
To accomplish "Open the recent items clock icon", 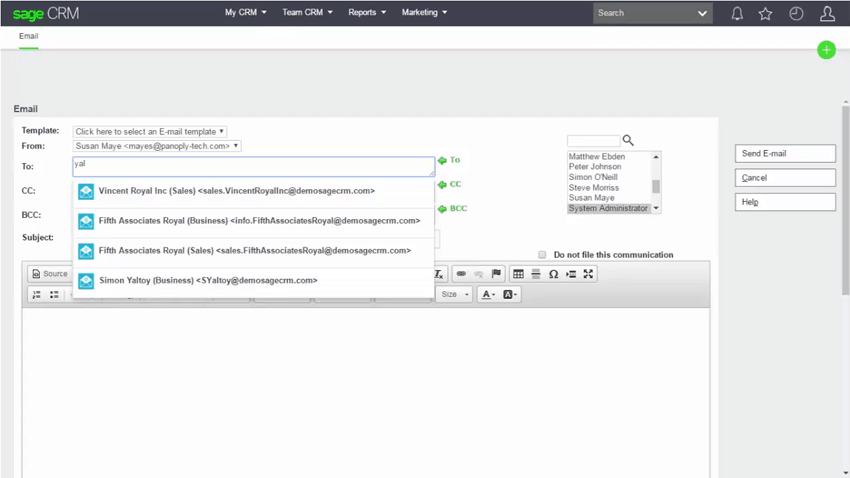I will [796, 14].
